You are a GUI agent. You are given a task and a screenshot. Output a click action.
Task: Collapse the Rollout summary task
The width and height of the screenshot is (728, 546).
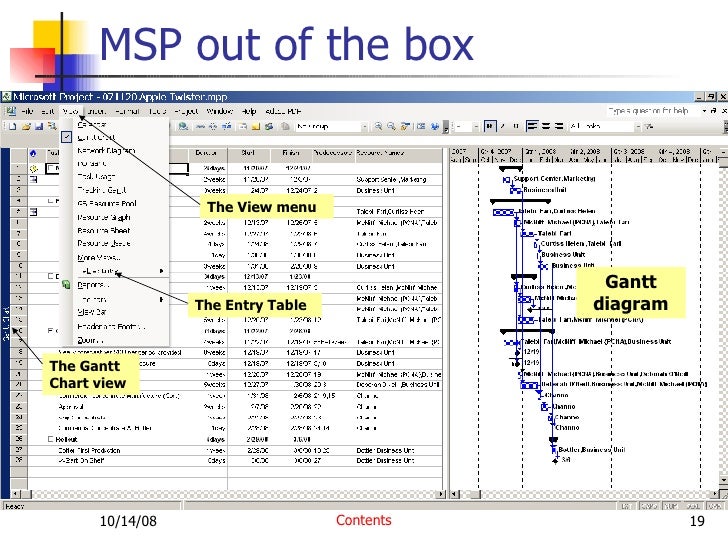click(x=51, y=439)
